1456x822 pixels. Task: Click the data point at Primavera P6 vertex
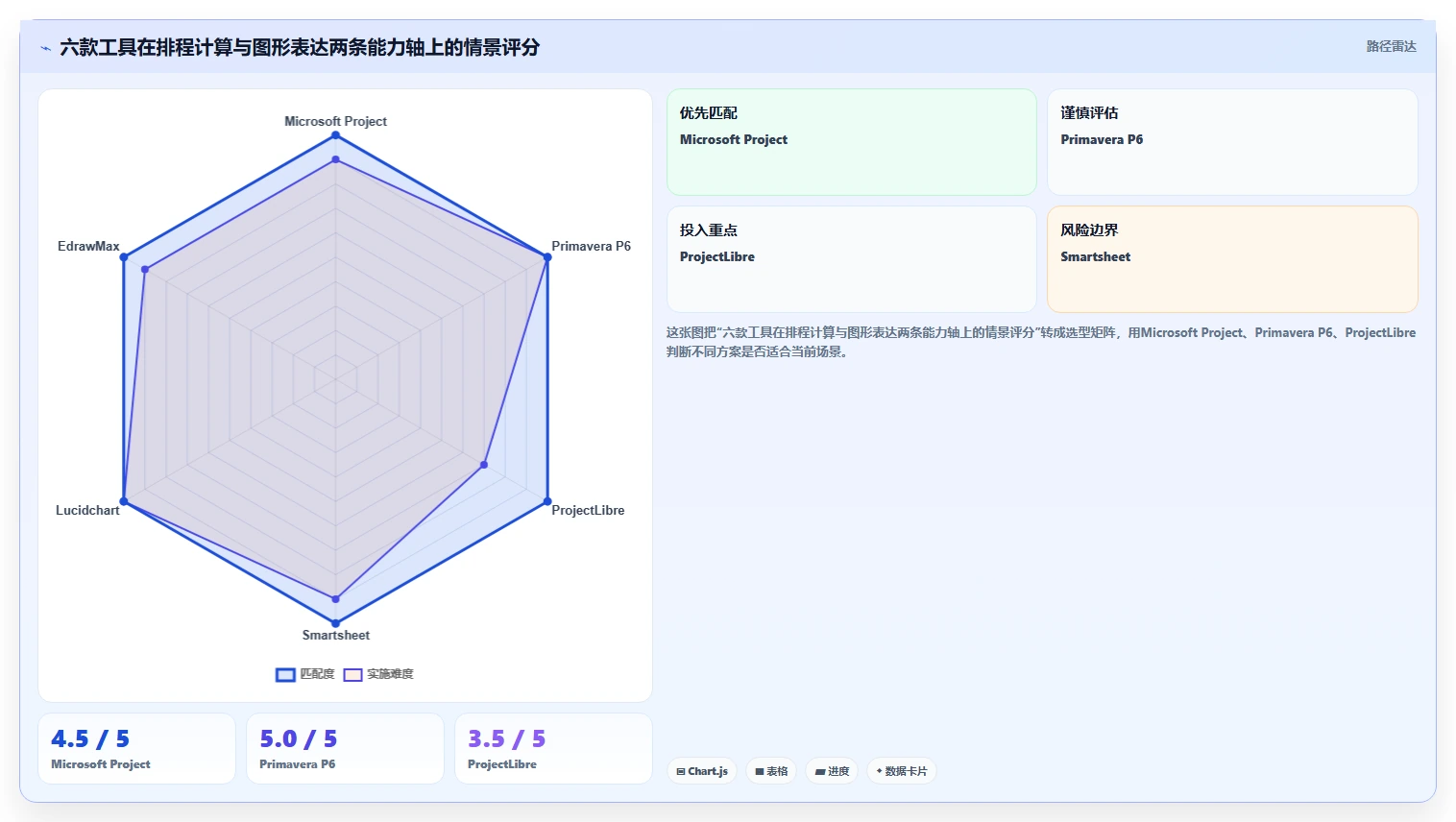point(547,257)
